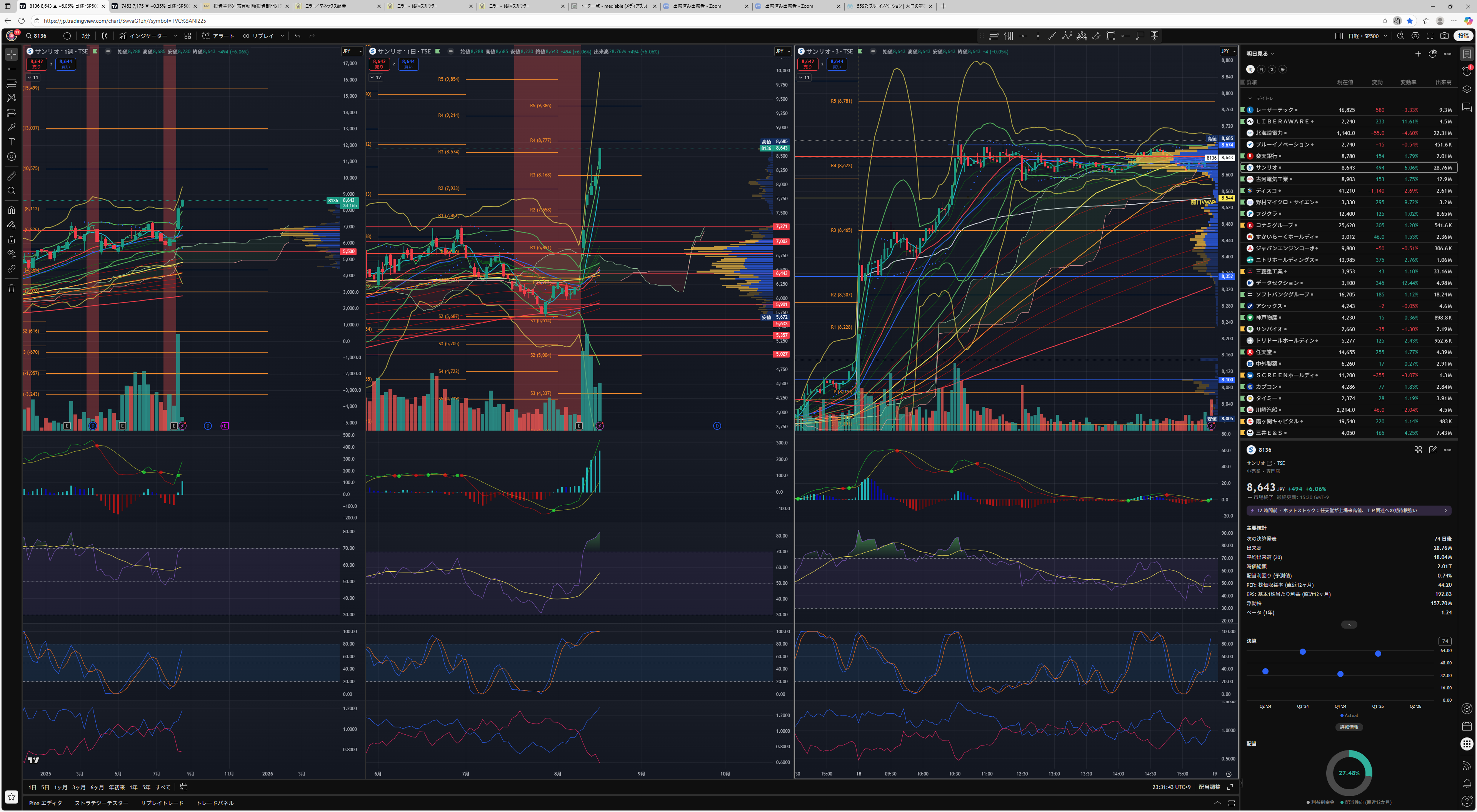Toggle 配当調整 dividend adjustment

point(1209,787)
